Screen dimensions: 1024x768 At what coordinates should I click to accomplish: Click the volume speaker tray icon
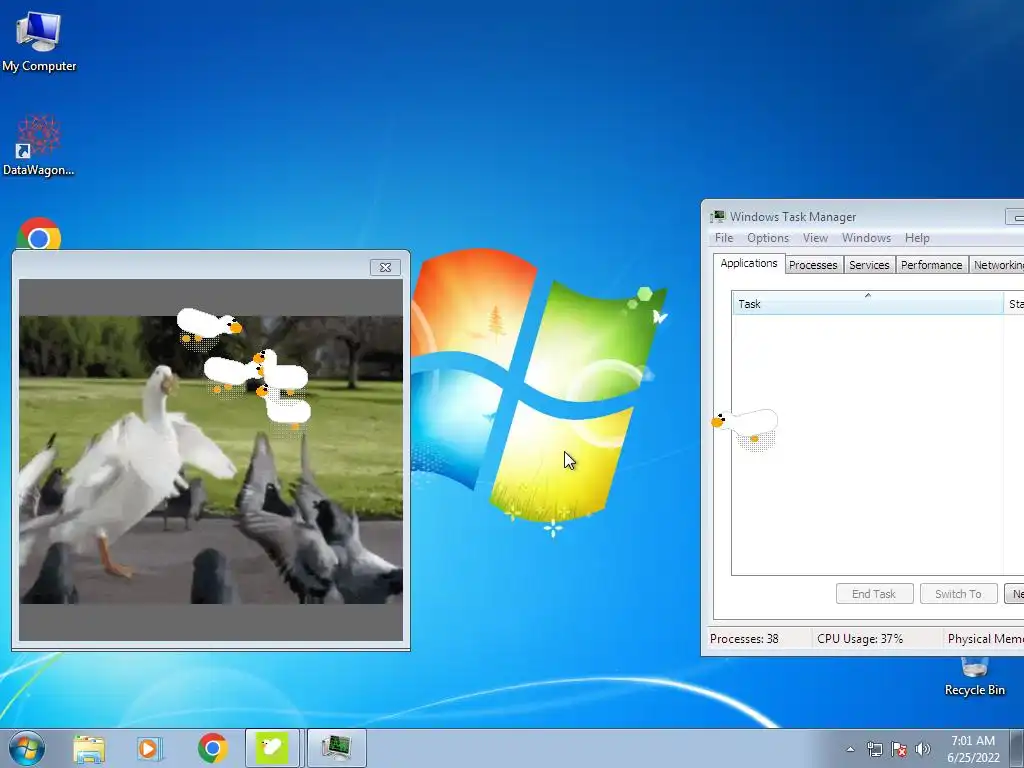[x=922, y=749]
